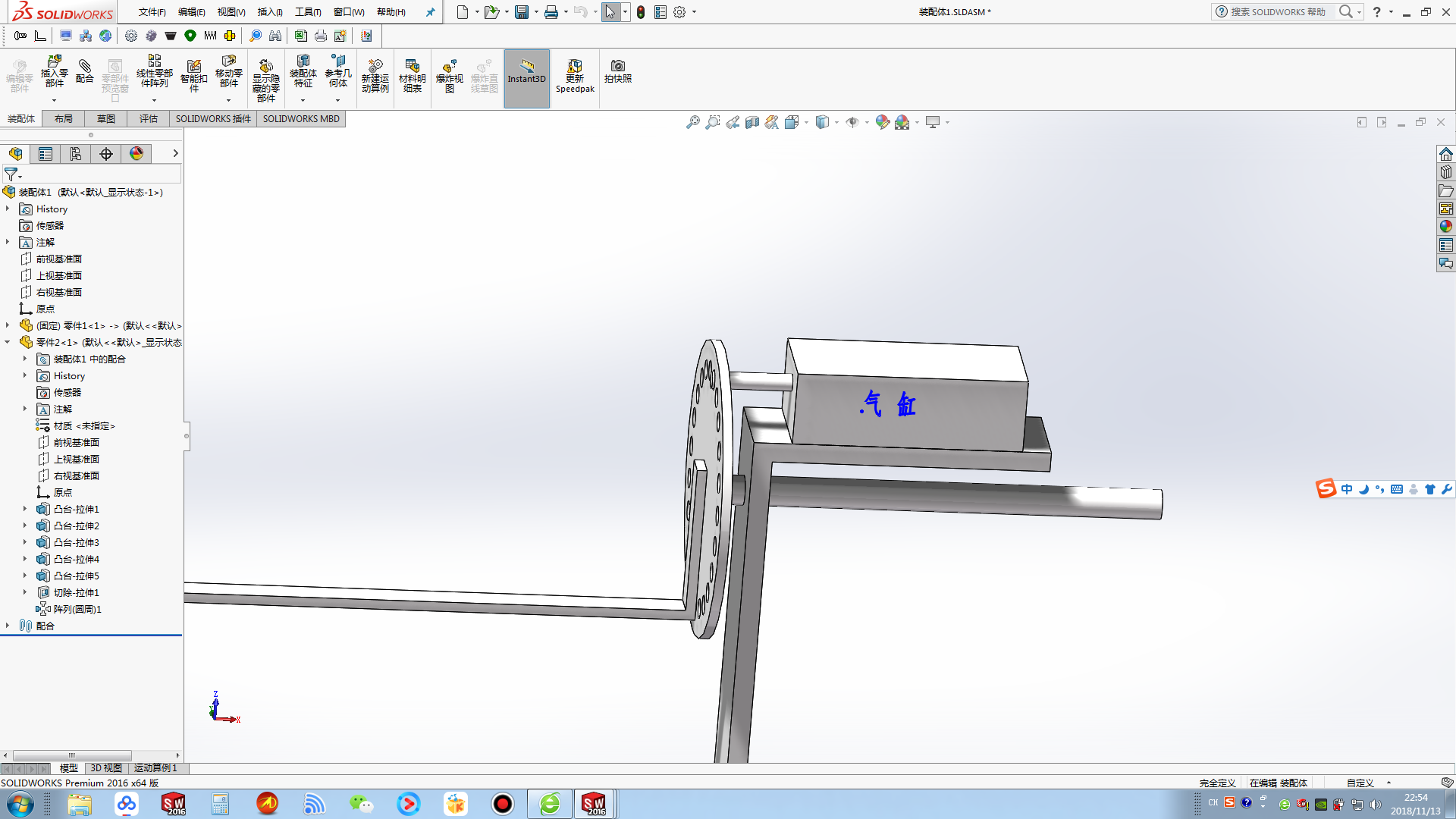The width and height of the screenshot is (1456, 819).
Task: Open SOLIDWORKS Resources home pane
Action: pyautogui.click(x=1446, y=154)
